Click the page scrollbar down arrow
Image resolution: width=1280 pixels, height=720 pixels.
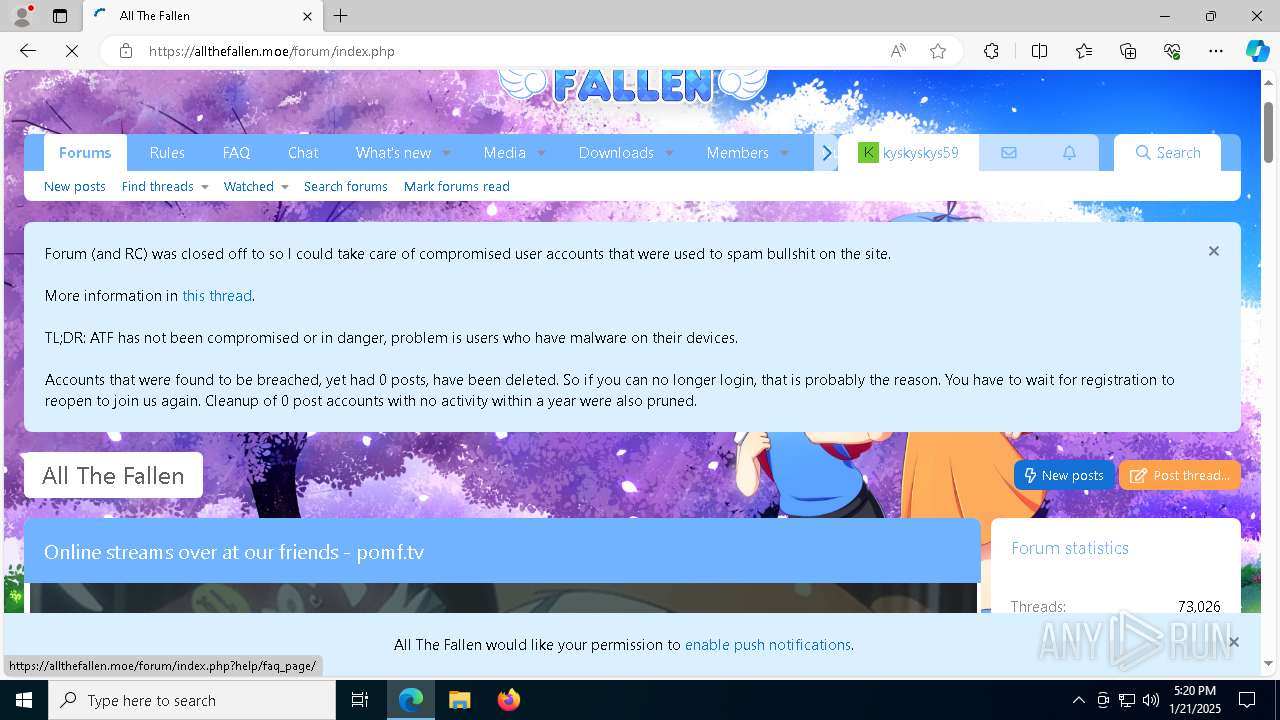[x=1269, y=663]
